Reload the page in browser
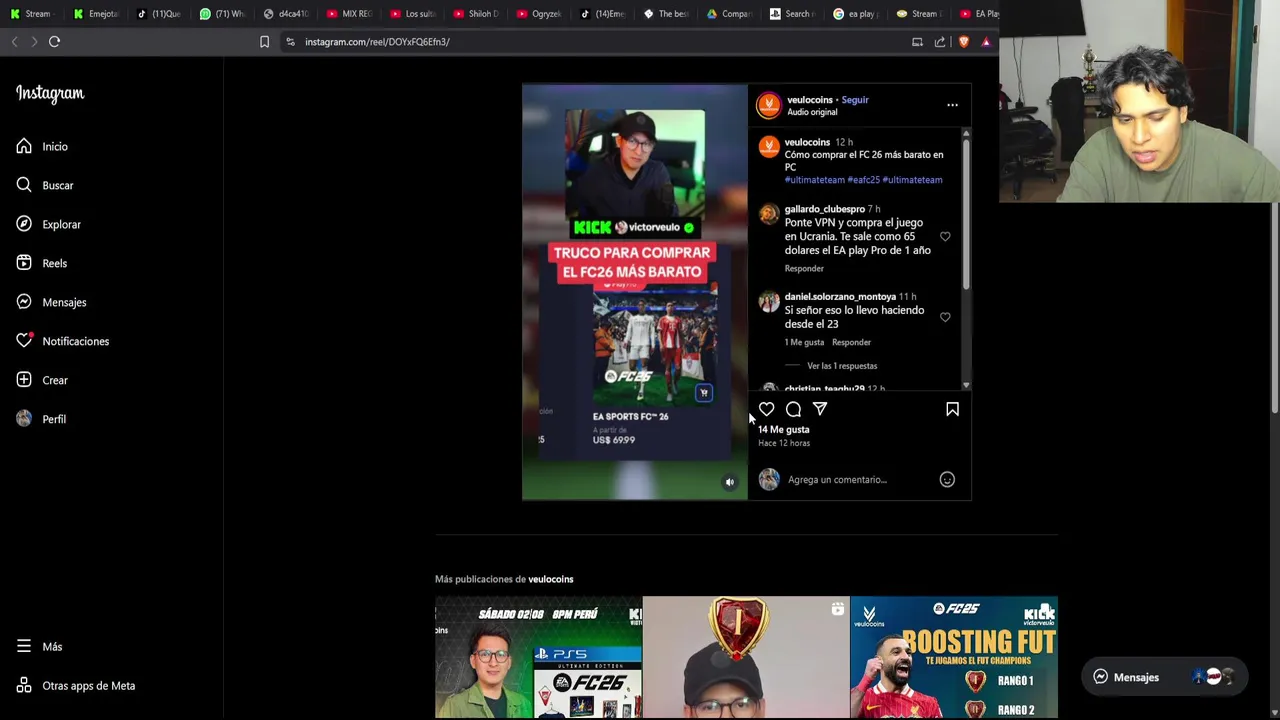This screenshot has height=720, width=1280. click(54, 41)
